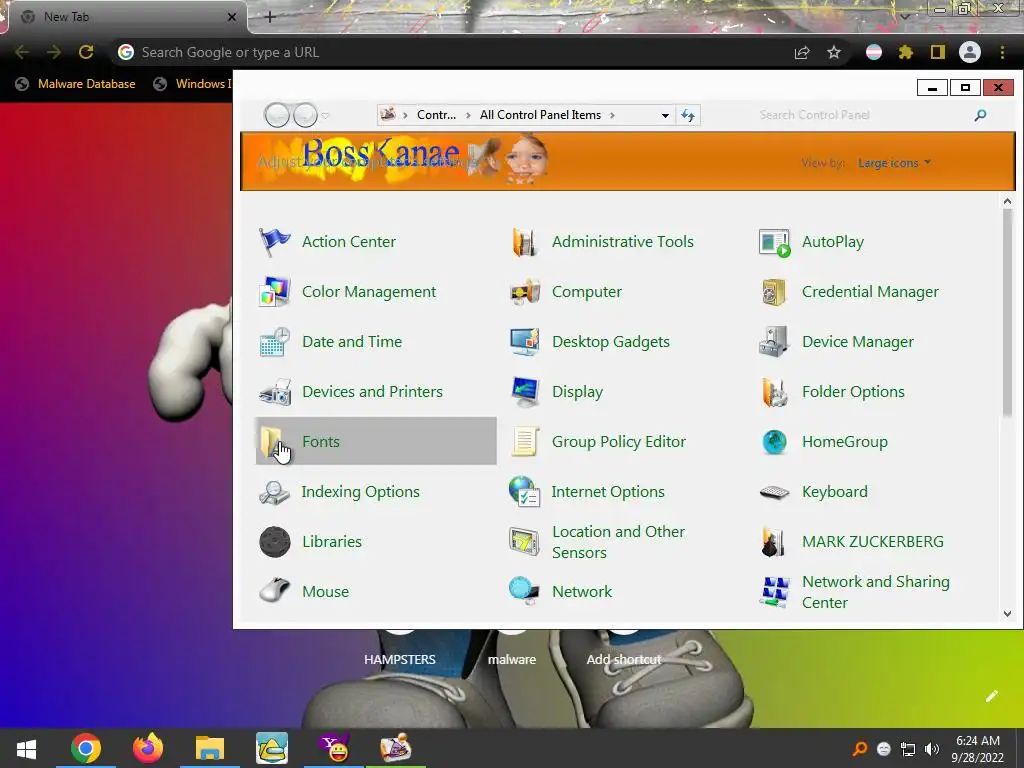Click the Chrome share page icon

click(802, 52)
